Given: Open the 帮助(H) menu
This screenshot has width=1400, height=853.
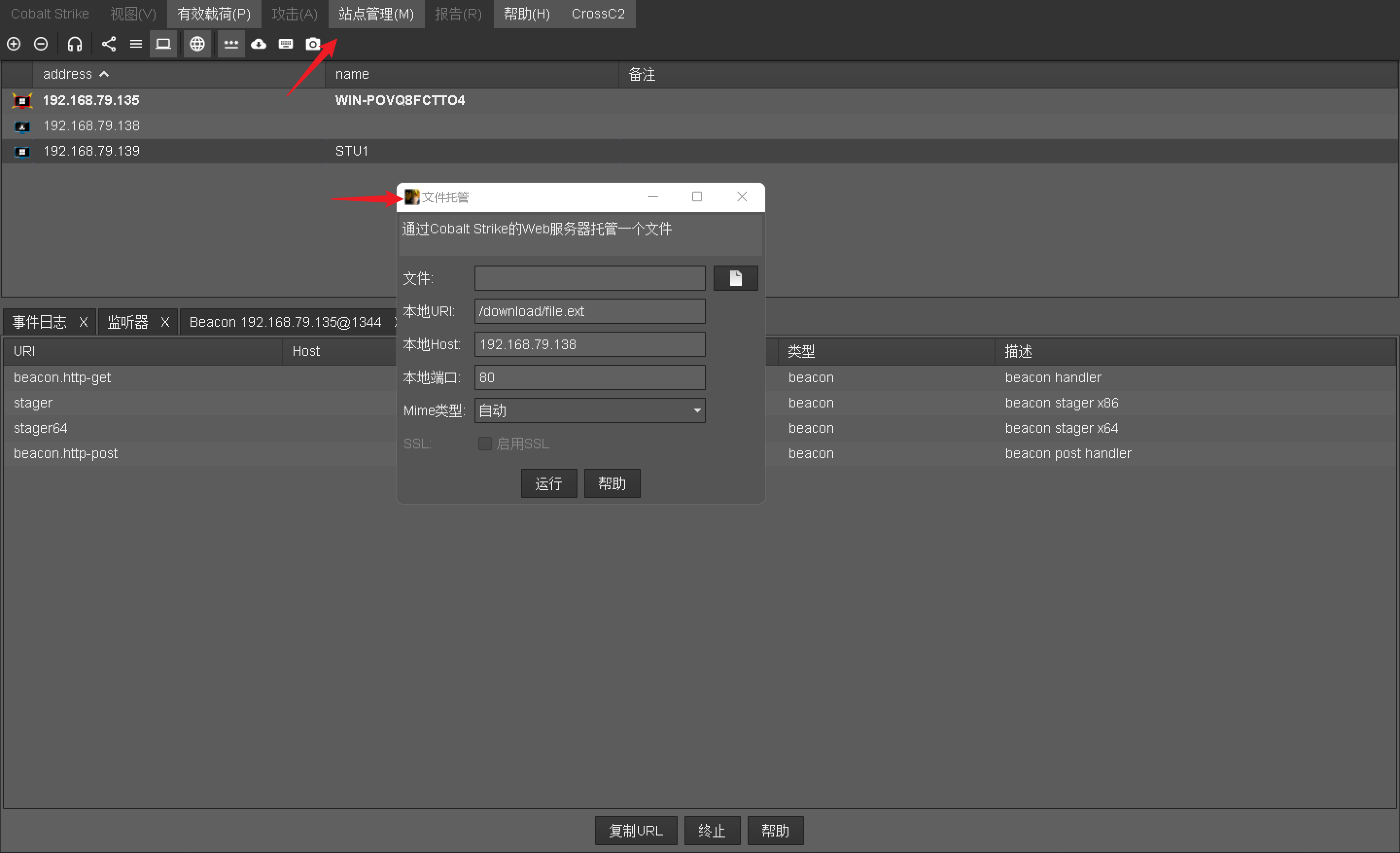Looking at the screenshot, I should coord(527,14).
